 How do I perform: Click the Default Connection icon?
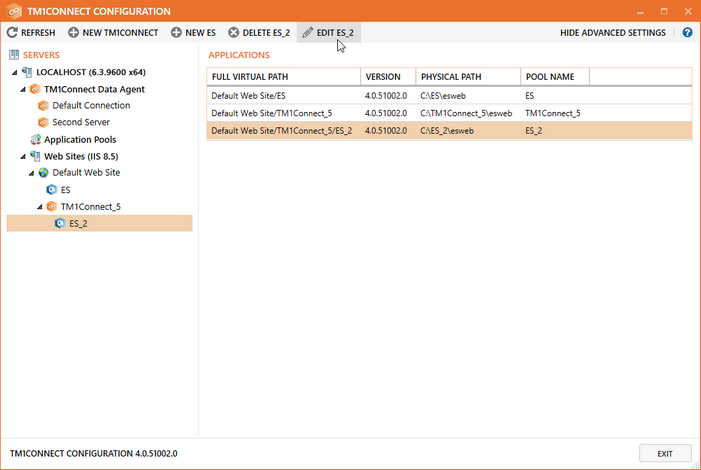click(x=43, y=106)
